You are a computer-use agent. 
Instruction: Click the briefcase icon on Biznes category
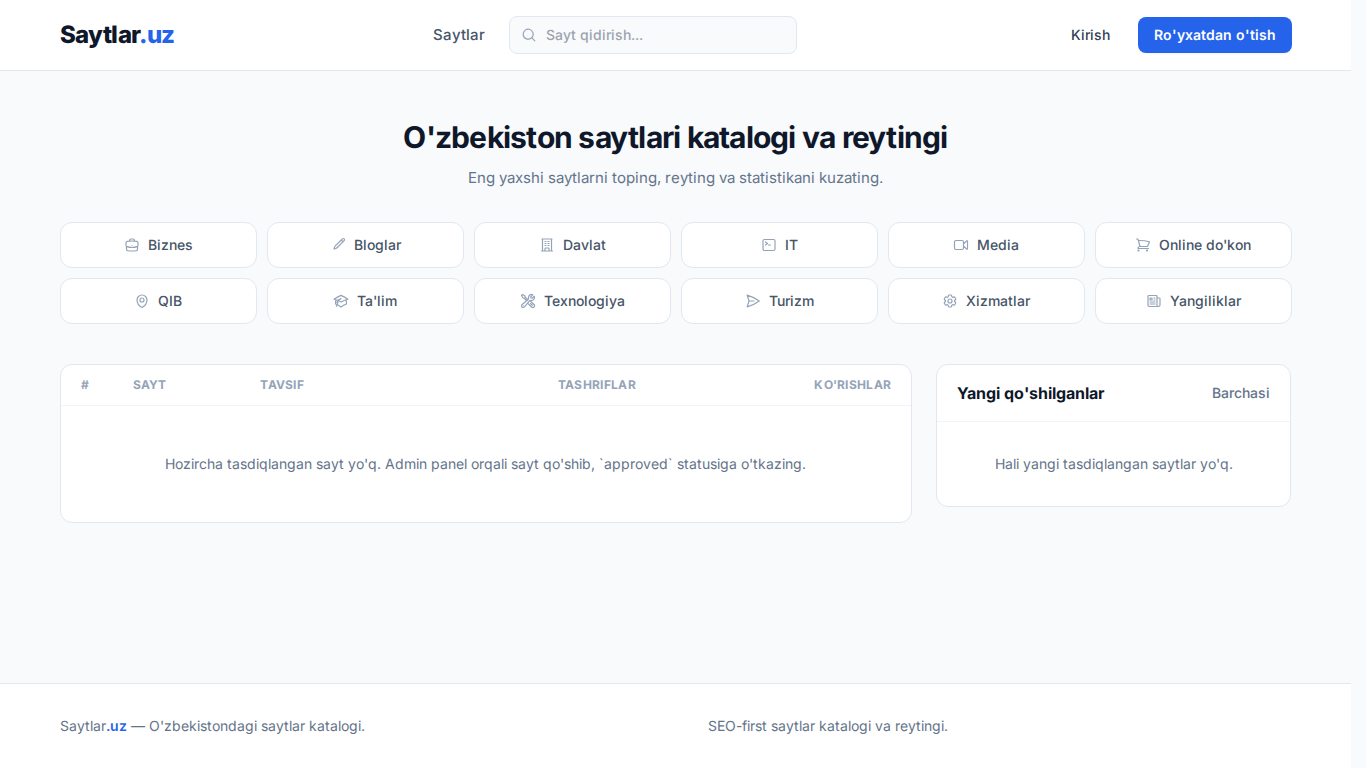132,245
